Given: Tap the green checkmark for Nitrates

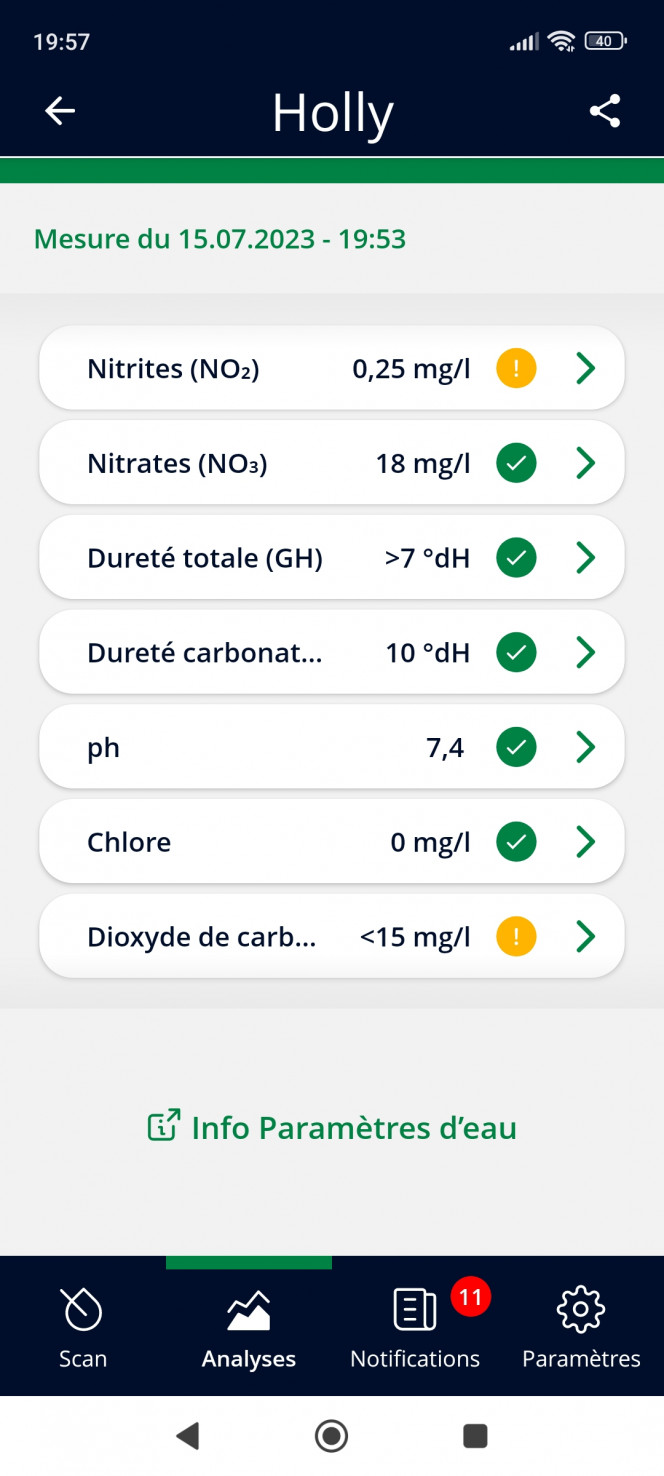Looking at the screenshot, I should (x=516, y=464).
